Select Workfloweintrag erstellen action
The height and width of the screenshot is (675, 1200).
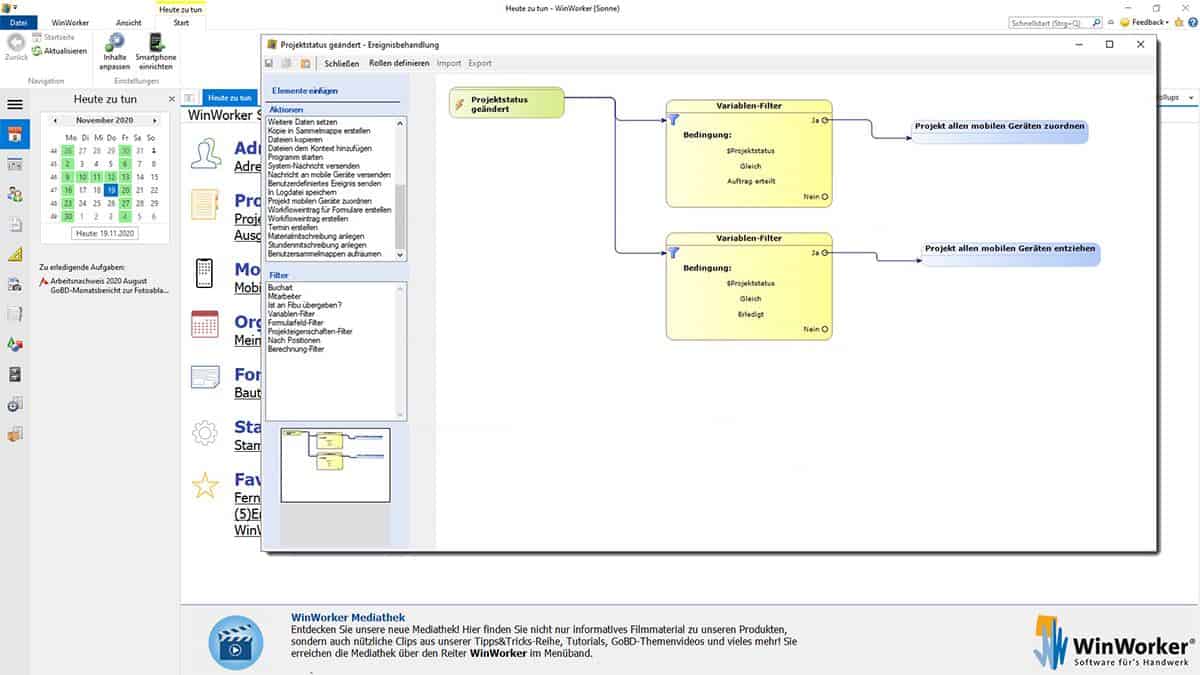click(x=308, y=219)
